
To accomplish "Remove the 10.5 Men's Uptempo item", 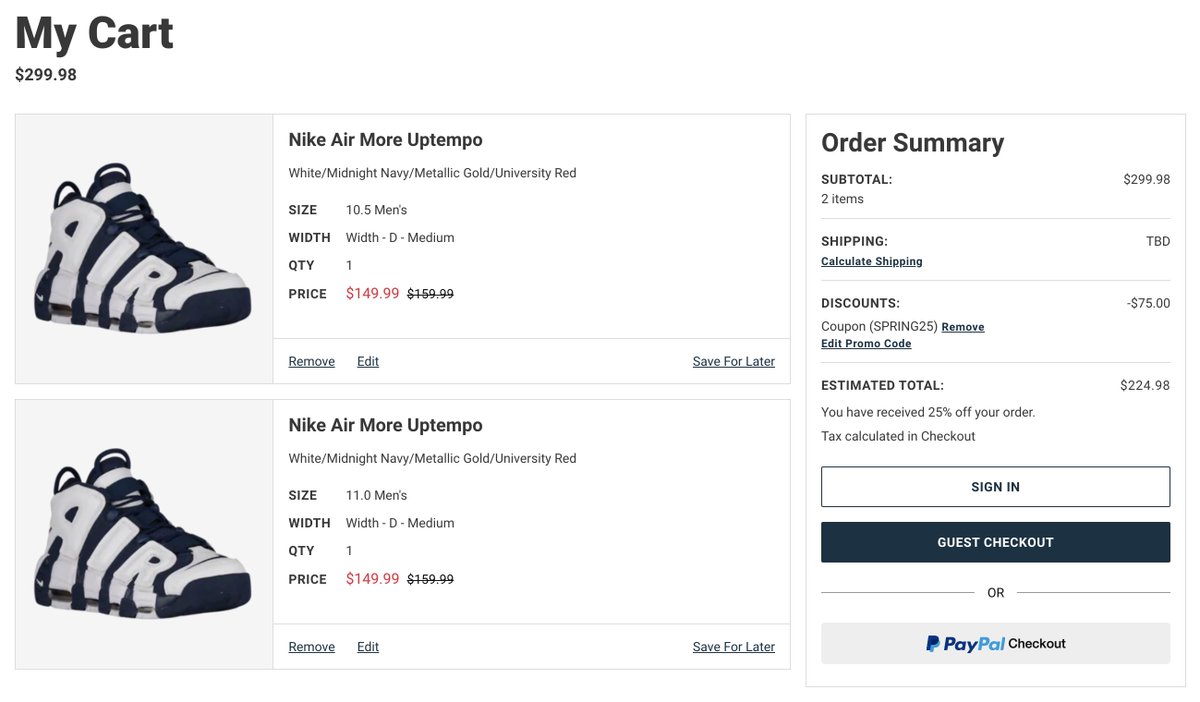I will pyautogui.click(x=311, y=361).
